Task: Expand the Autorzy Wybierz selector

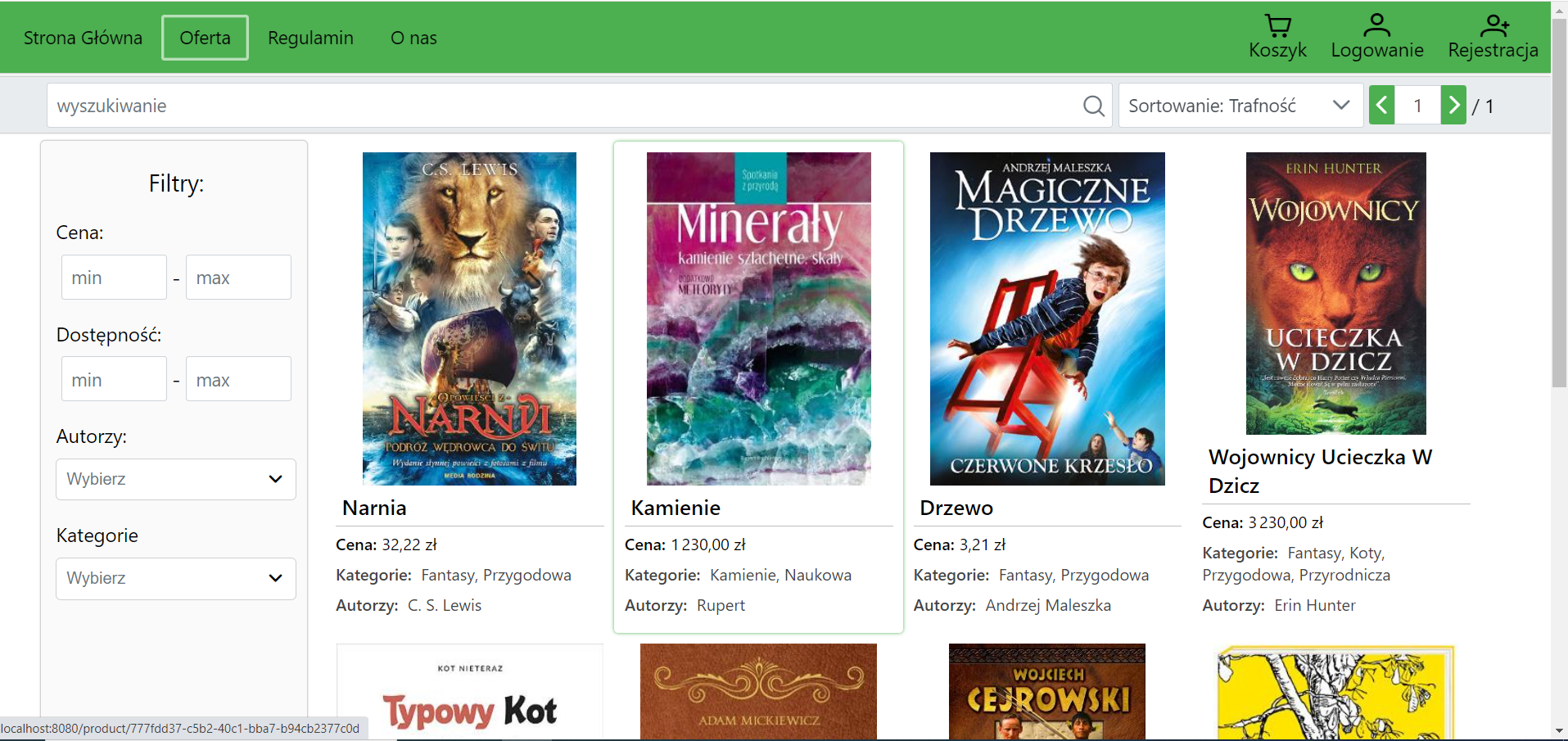Action: [x=175, y=479]
